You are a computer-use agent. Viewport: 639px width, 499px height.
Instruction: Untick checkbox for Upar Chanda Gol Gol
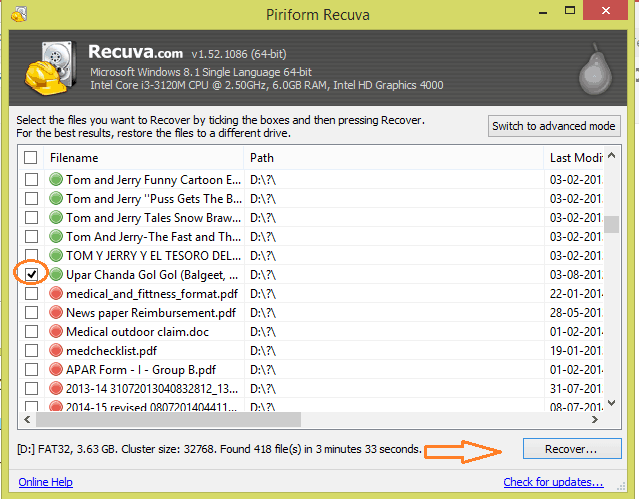point(31,274)
